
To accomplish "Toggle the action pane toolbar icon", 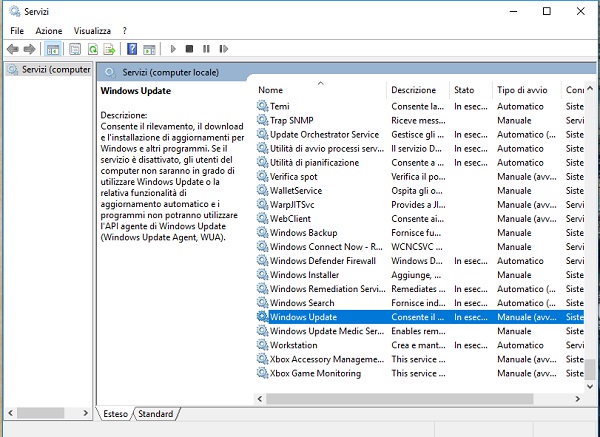I will pyautogui.click(x=149, y=49).
